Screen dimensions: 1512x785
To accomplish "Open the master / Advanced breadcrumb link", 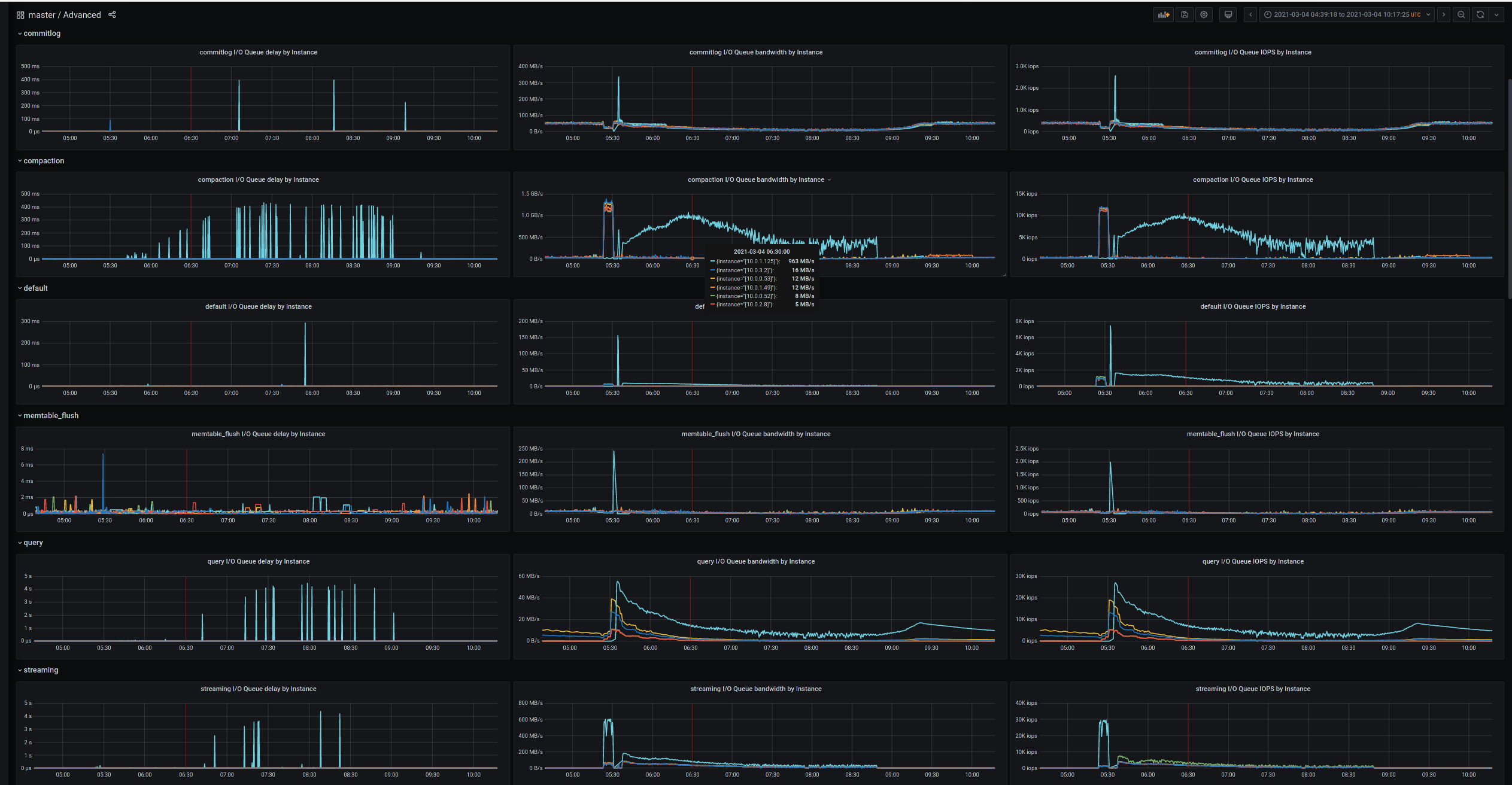I will (x=67, y=14).
